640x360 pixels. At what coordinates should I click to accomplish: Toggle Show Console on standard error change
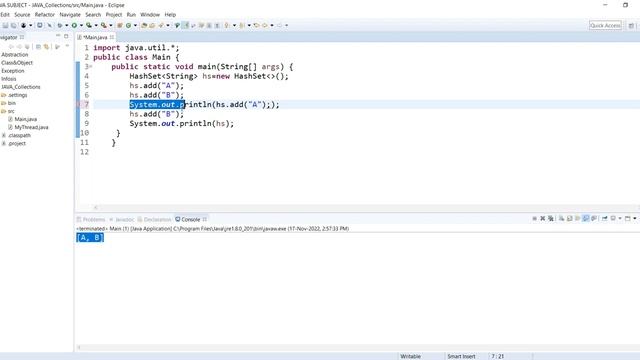594,219
